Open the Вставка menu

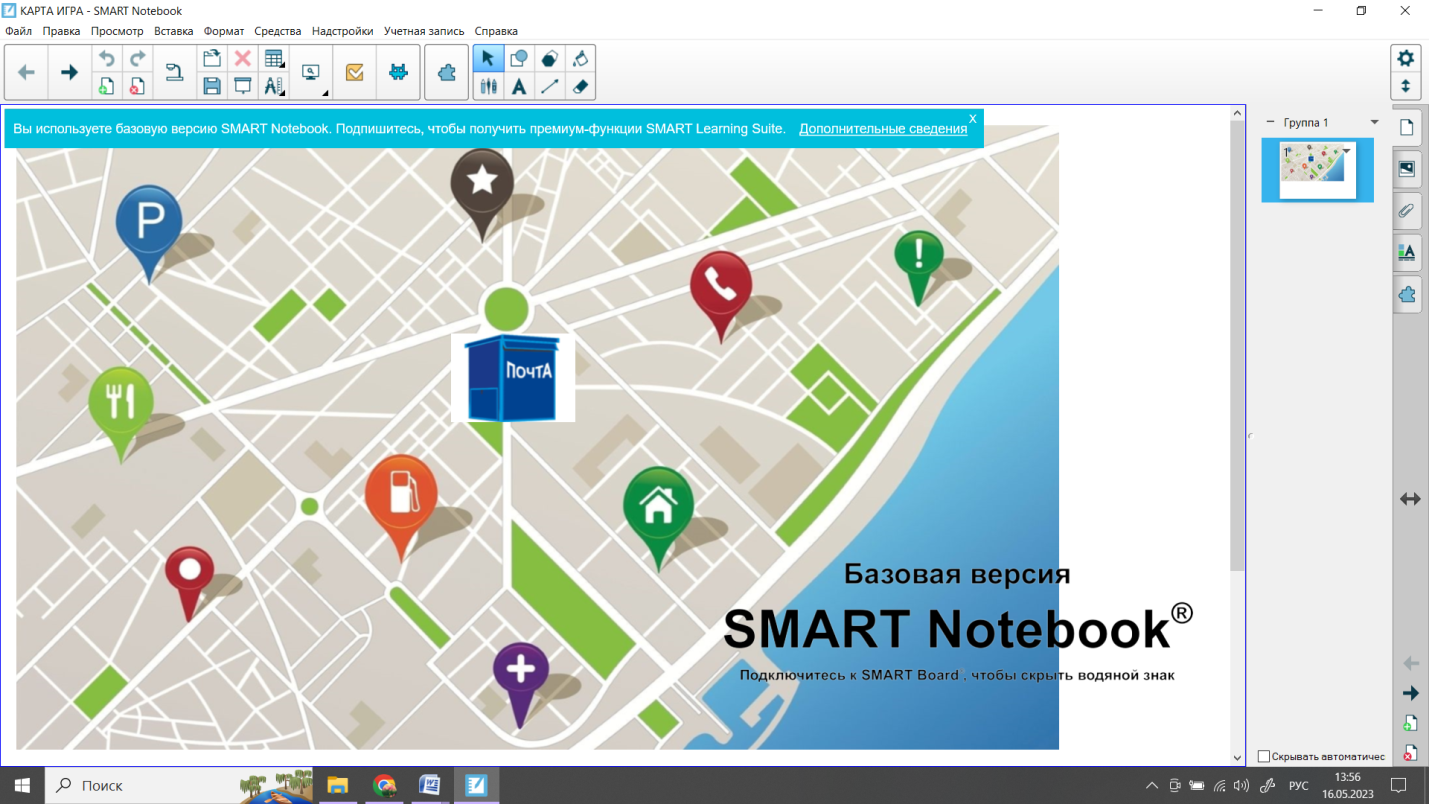click(174, 31)
